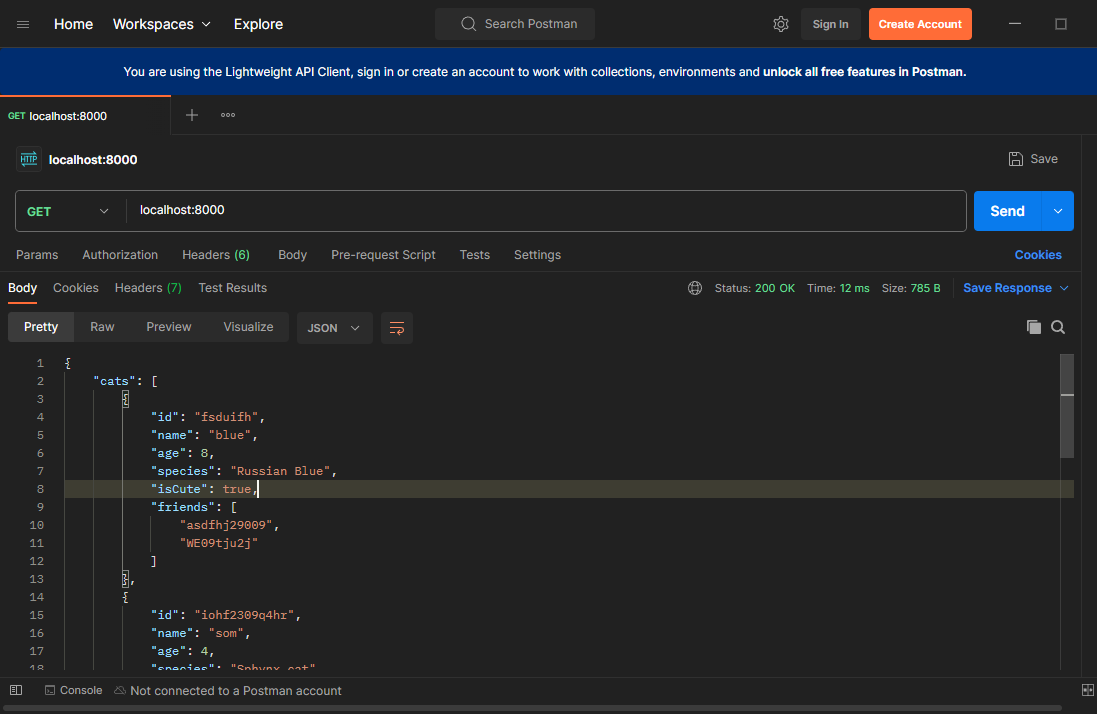The image size is (1097, 714).
Task: Open the Cookies link
Action: [1038, 255]
